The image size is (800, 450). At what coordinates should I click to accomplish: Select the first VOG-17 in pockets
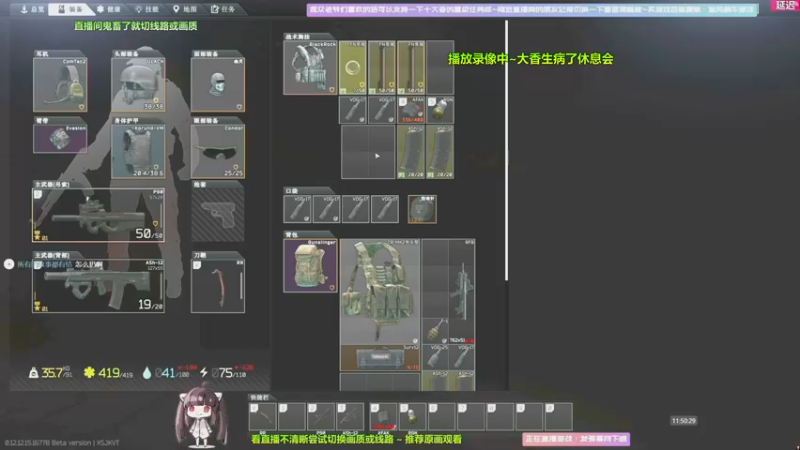(297, 209)
